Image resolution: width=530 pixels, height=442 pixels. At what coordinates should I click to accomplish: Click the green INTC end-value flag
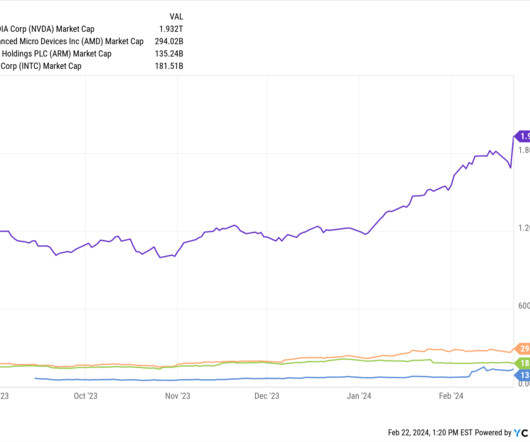pyautogui.click(x=522, y=363)
